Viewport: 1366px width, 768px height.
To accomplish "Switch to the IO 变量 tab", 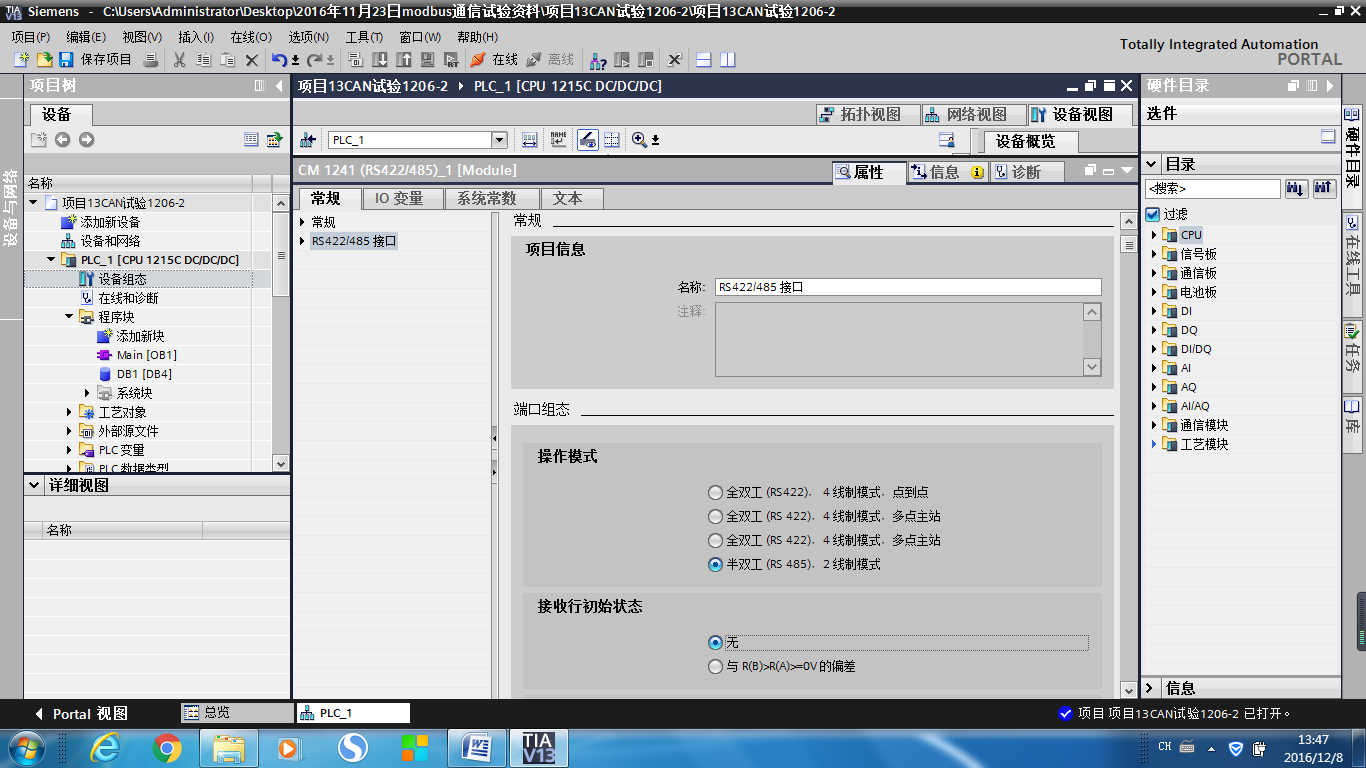I will point(400,199).
